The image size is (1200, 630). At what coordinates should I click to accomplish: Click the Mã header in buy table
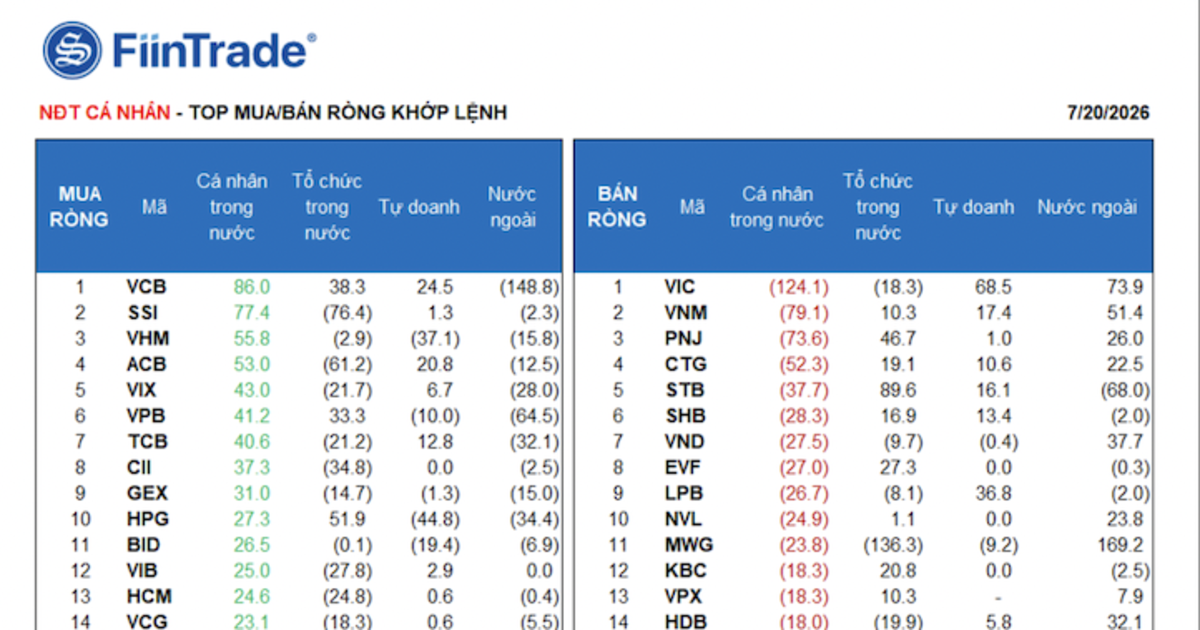point(154,207)
